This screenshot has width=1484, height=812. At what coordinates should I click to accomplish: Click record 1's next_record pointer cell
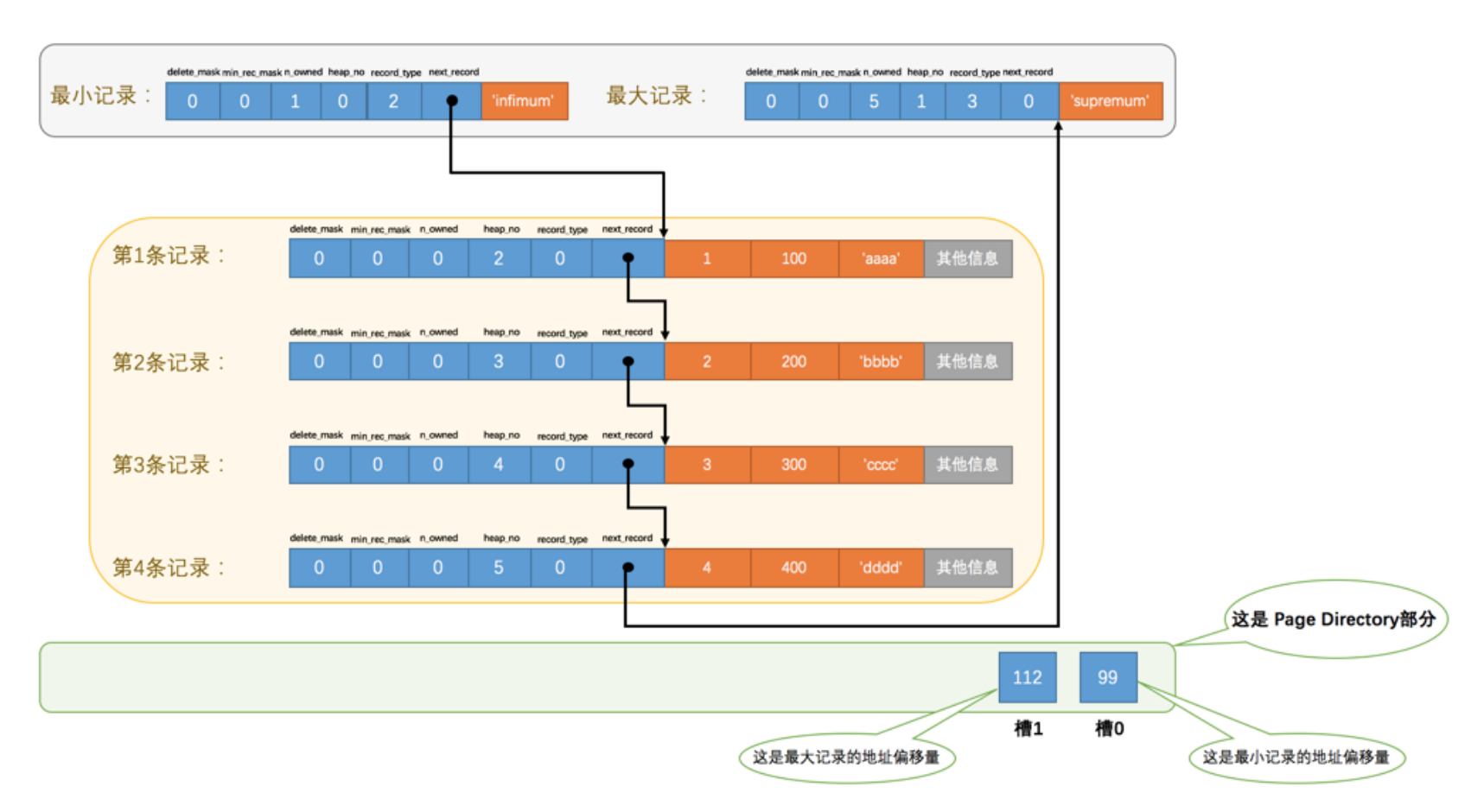click(628, 258)
